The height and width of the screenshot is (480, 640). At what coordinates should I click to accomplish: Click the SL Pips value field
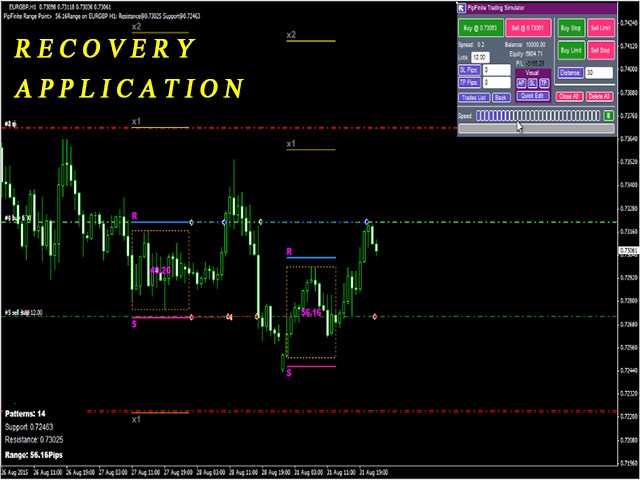point(496,70)
